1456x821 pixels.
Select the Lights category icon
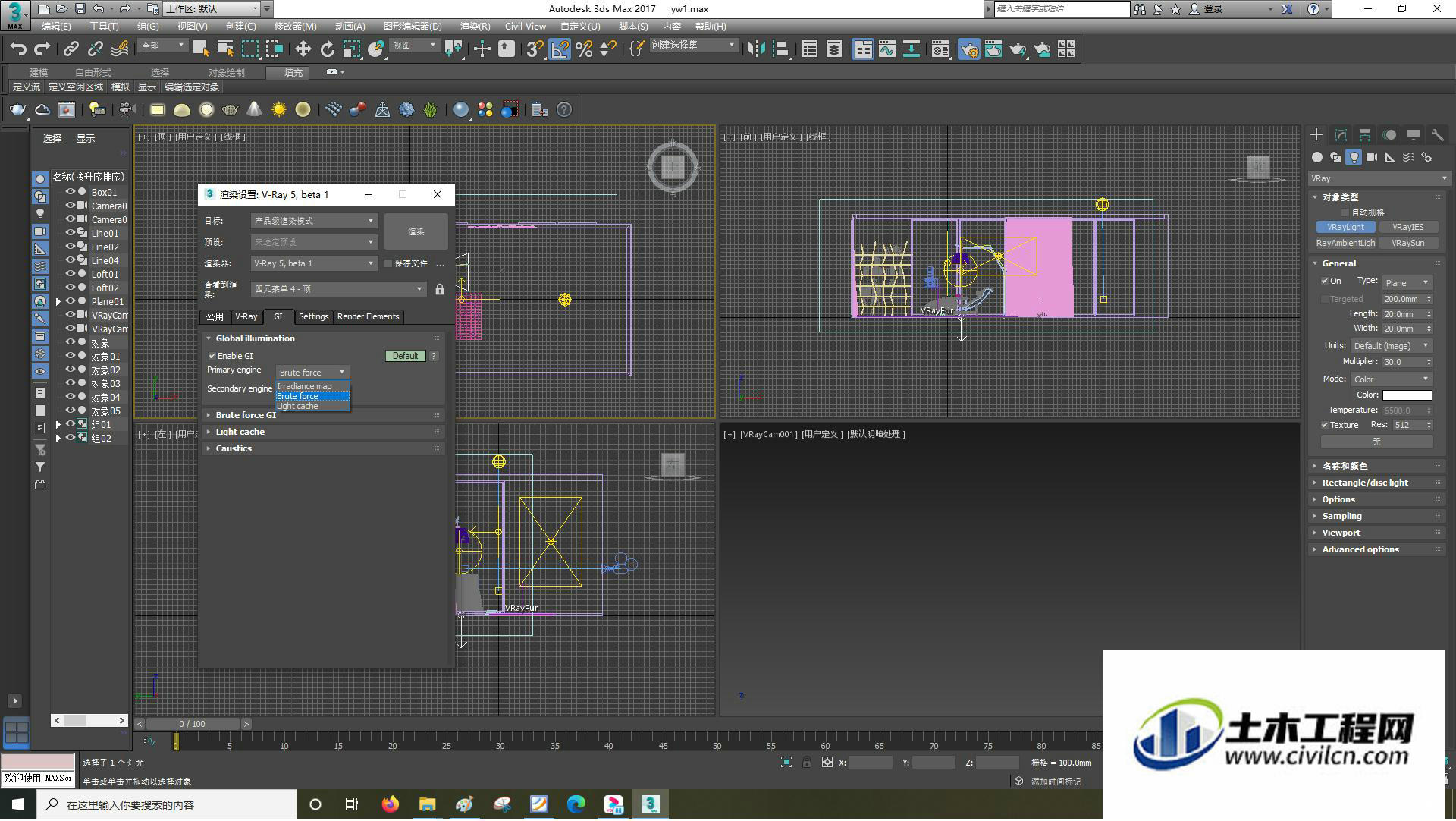[1354, 157]
